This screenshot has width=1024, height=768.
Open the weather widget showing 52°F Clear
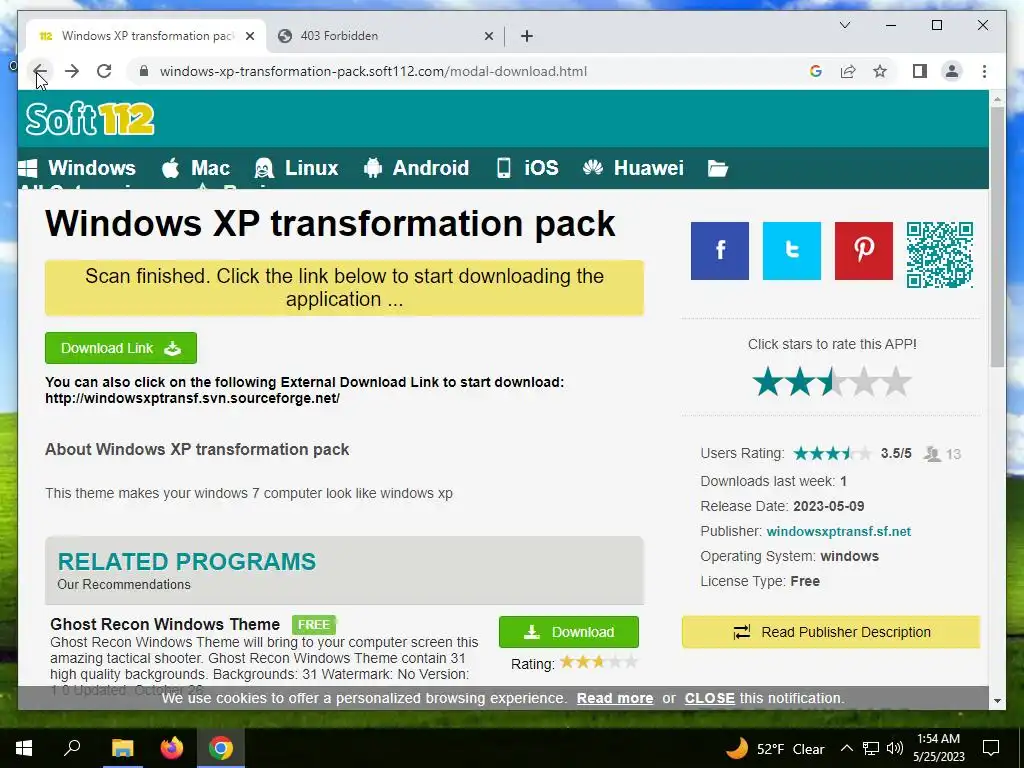click(x=775, y=748)
